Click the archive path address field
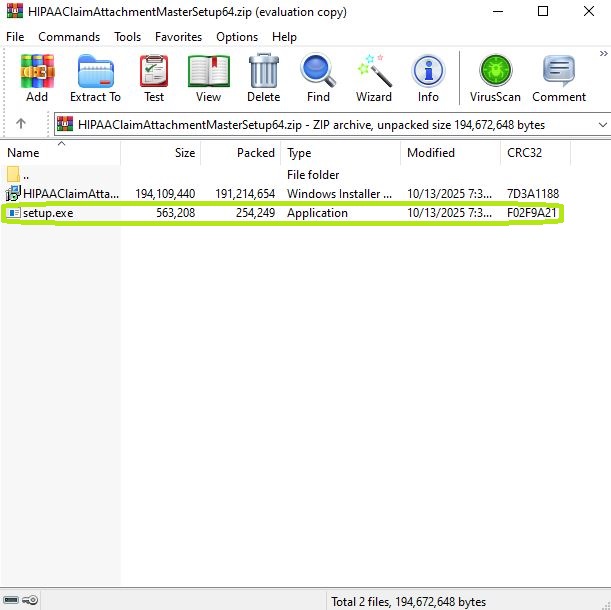 click(332, 125)
